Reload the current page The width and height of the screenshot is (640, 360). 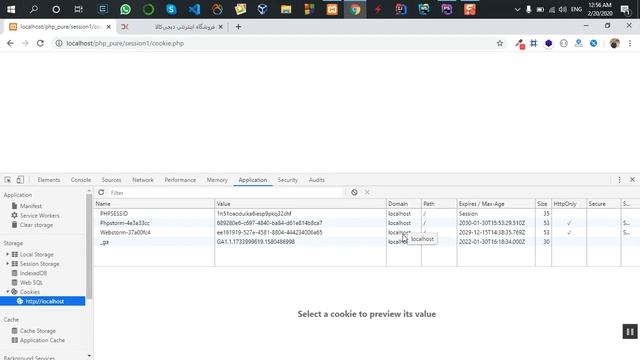40,43
